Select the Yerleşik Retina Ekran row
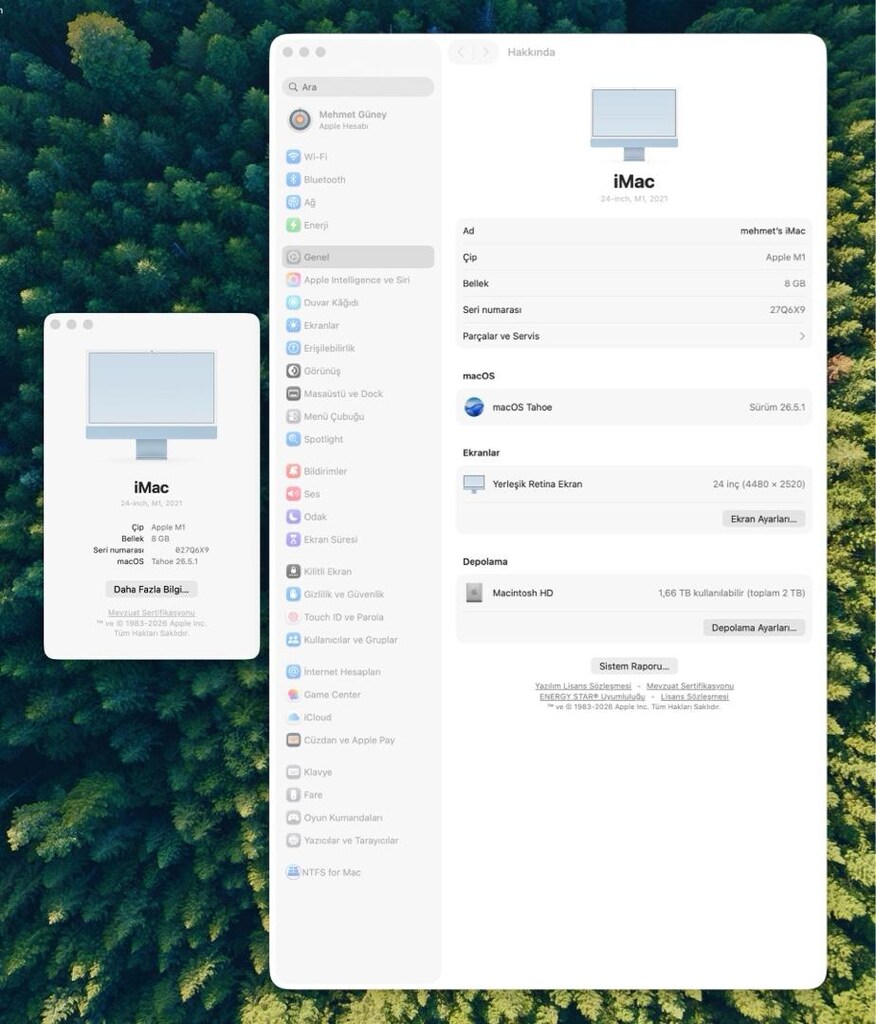The height and width of the screenshot is (1024, 876). (634, 485)
